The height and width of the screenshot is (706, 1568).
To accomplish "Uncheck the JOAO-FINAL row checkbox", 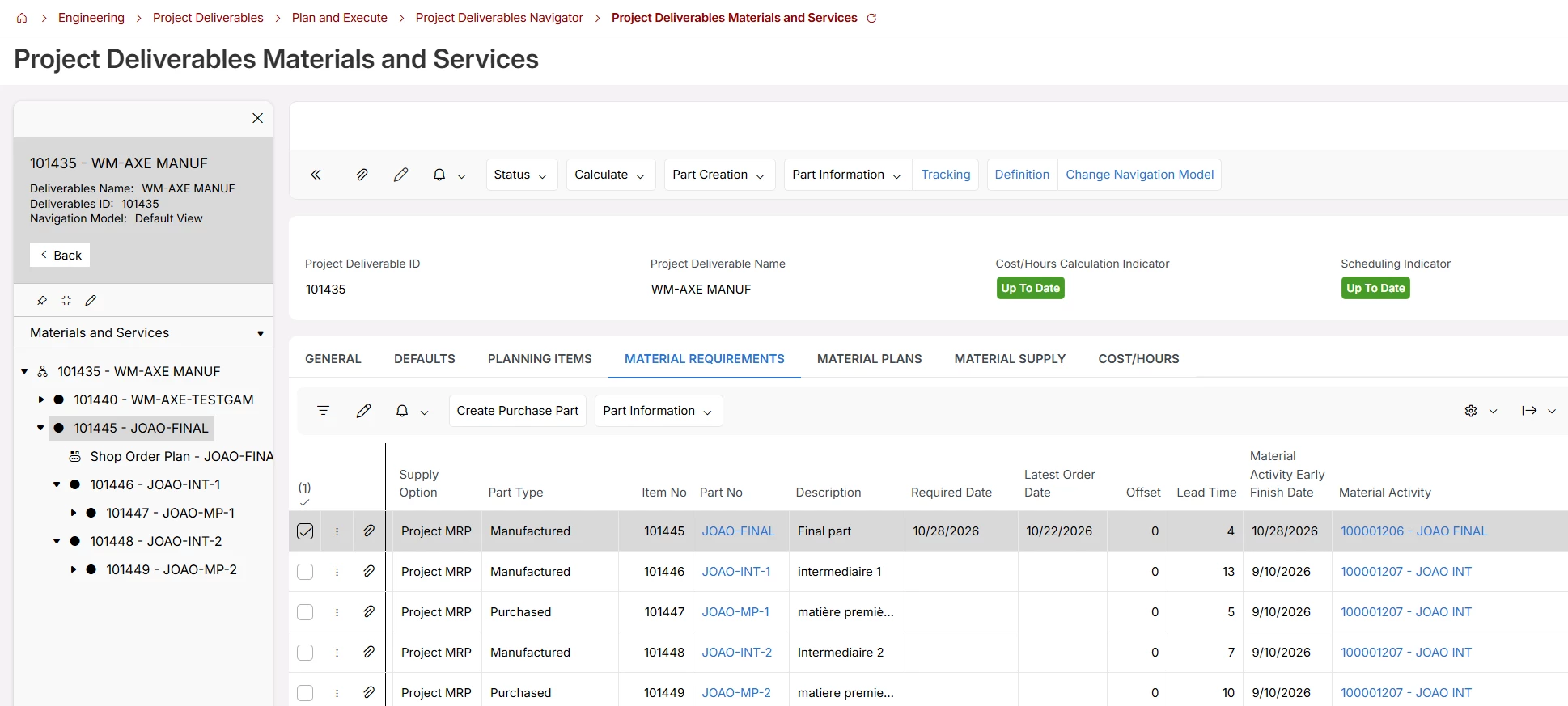I will click(305, 531).
